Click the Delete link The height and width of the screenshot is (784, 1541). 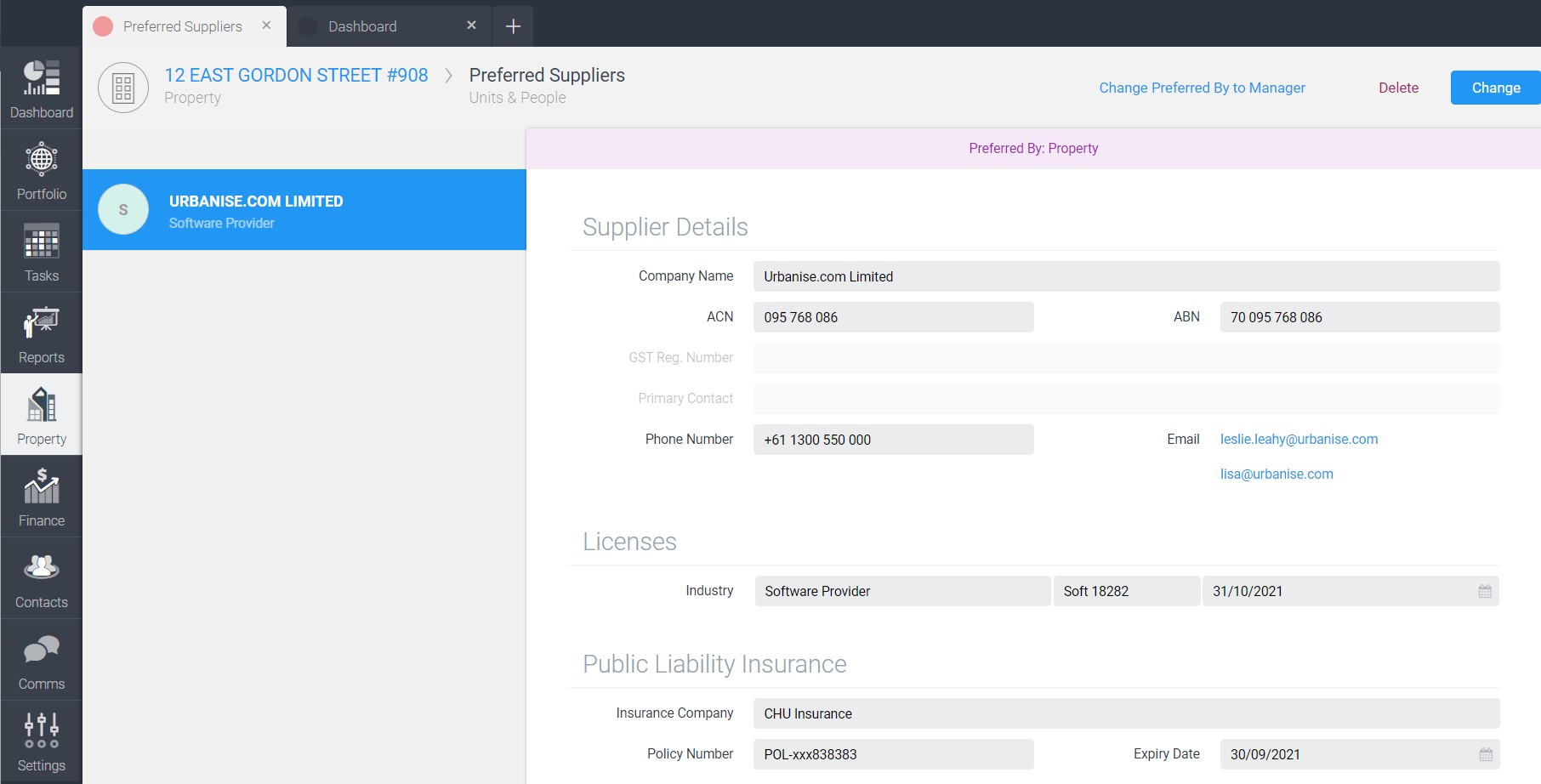pyautogui.click(x=1398, y=88)
